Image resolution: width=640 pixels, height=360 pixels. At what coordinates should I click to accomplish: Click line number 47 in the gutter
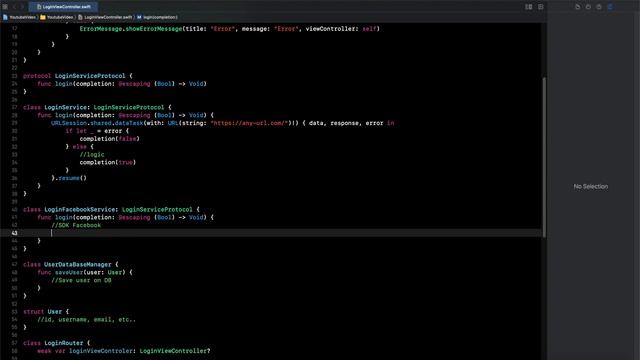(x=14, y=264)
